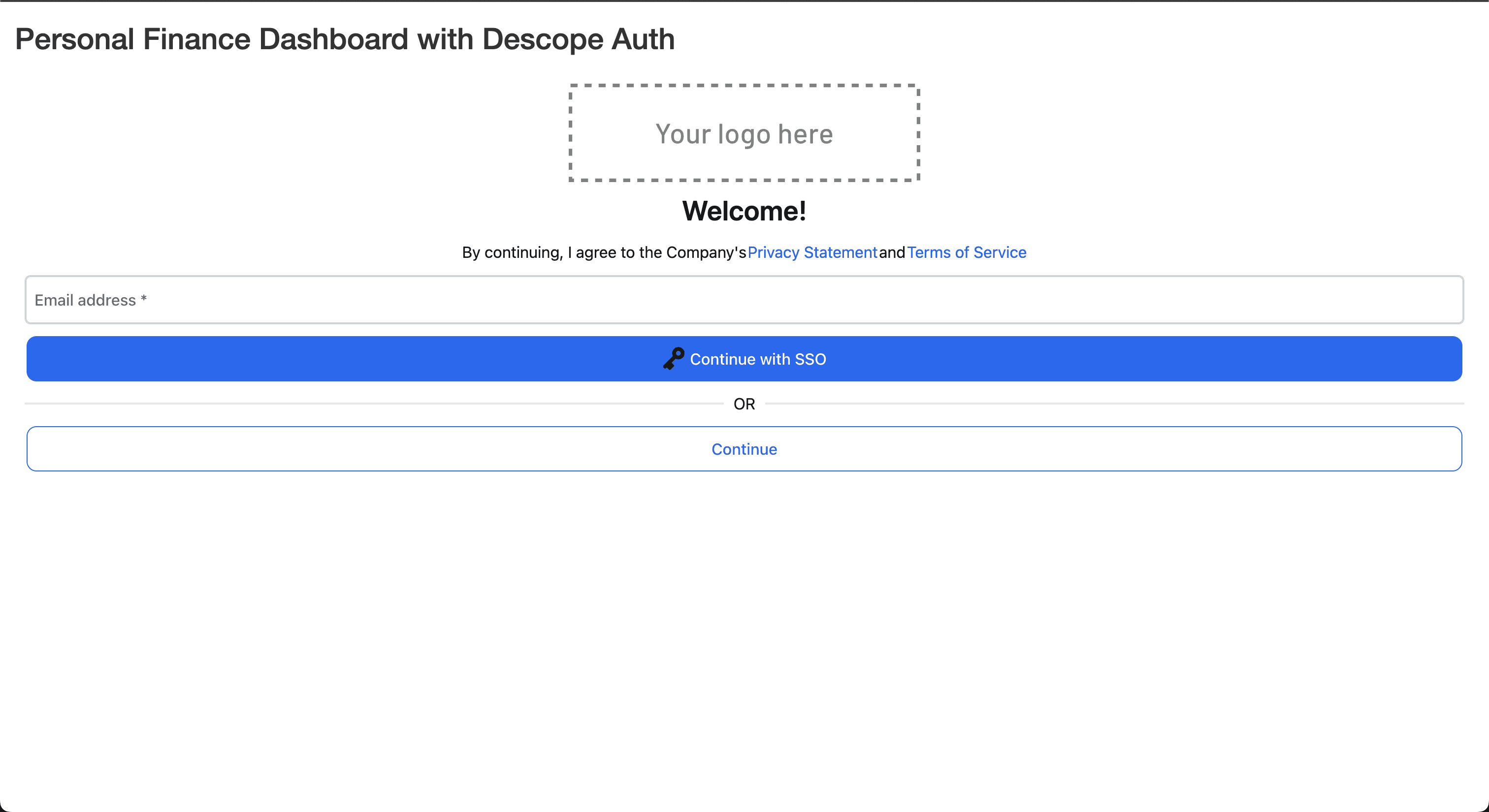The width and height of the screenshot is (1489, 812).
Task: Select the 'Your logo here' placeholder box
Action: coord(744,133)
